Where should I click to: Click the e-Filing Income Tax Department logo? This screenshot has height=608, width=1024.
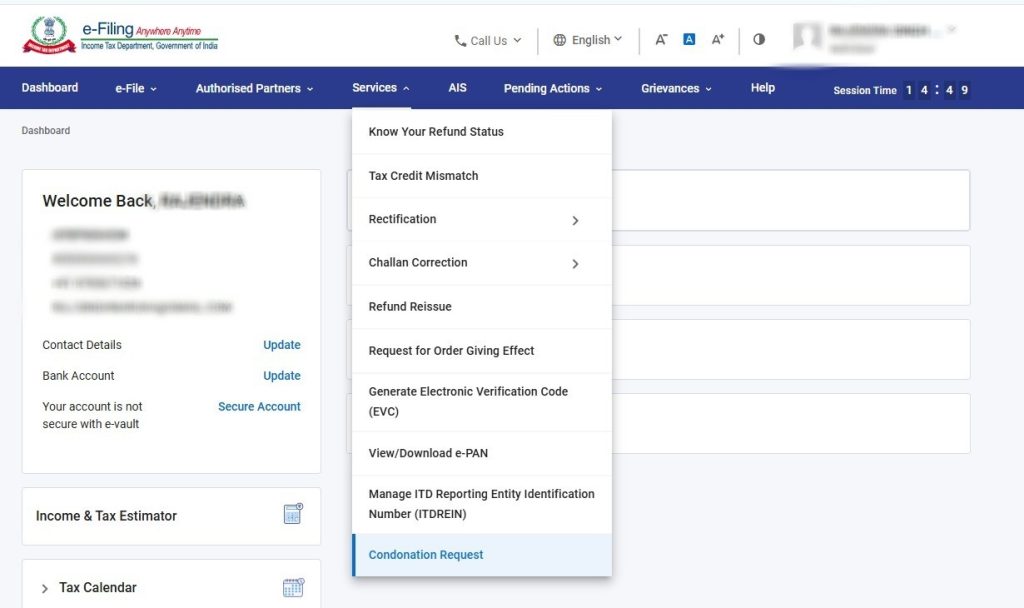tap(120, 35)
